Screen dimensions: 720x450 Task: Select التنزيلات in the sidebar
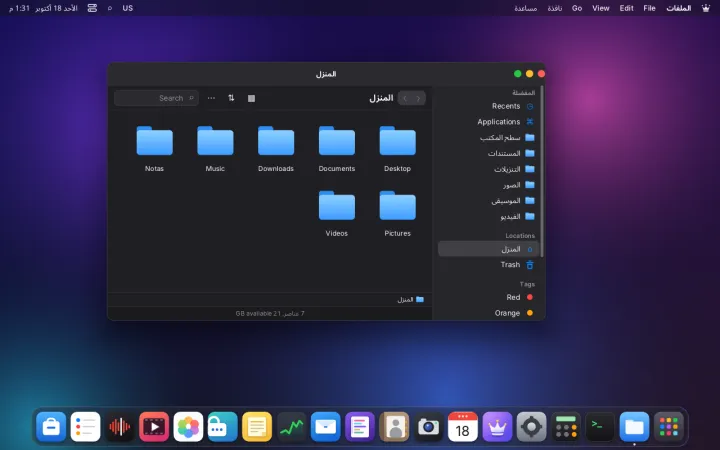[x=489, y=169]
